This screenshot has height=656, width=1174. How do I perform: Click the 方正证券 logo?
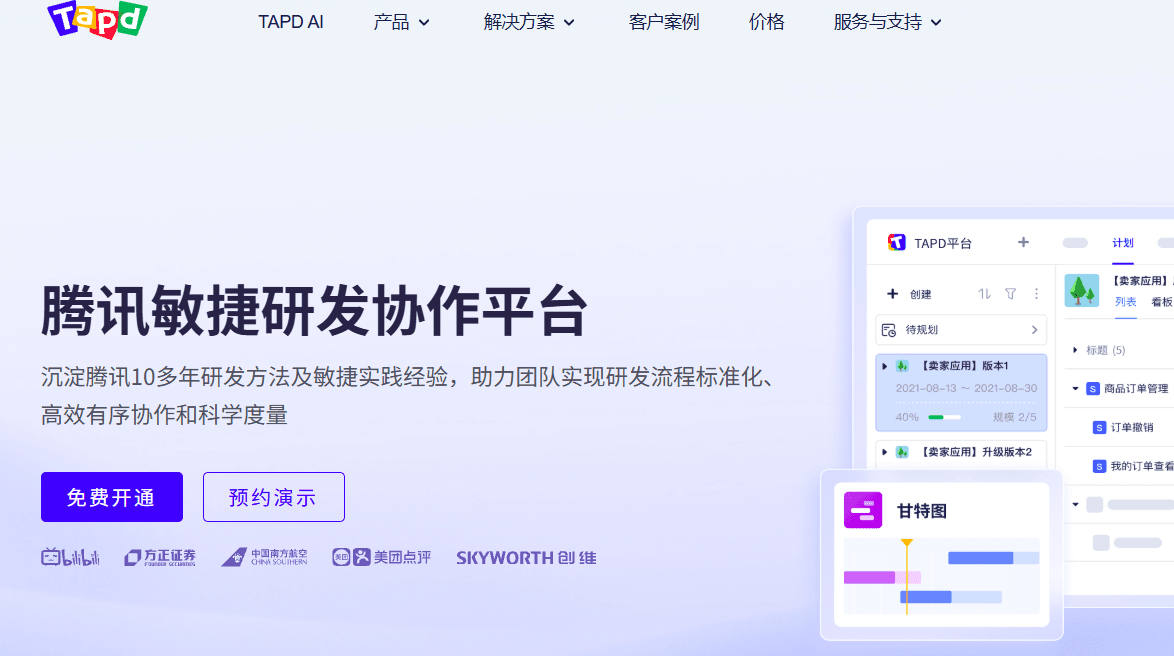[x=160, y=557]
